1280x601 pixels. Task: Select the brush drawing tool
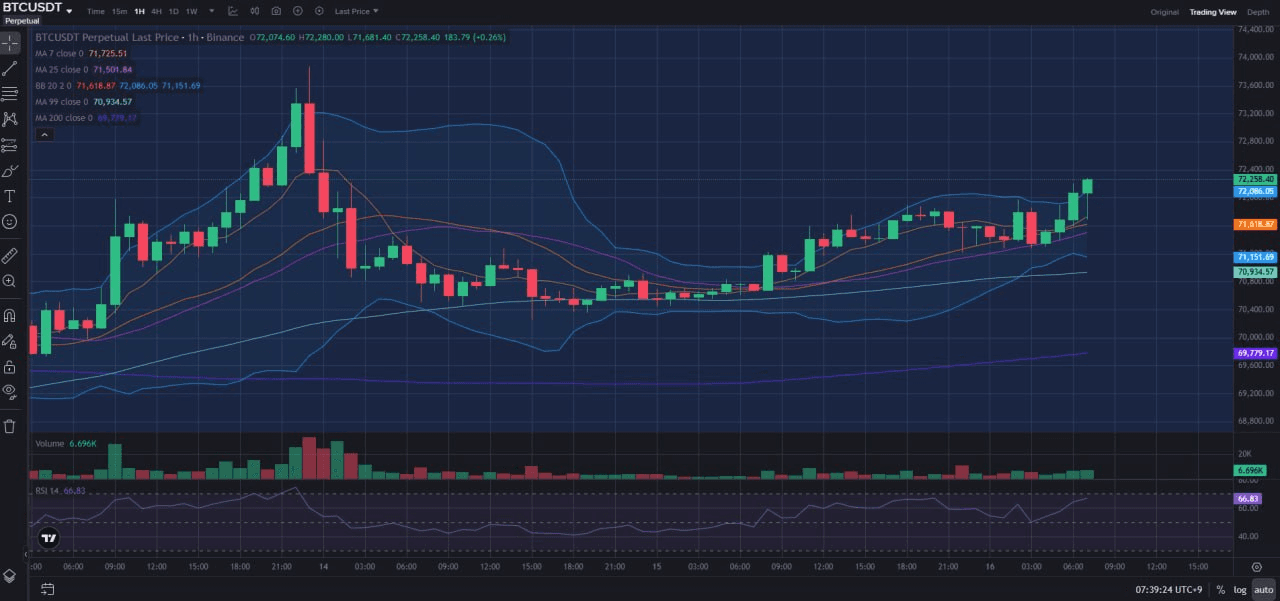(x=10, y=171)
